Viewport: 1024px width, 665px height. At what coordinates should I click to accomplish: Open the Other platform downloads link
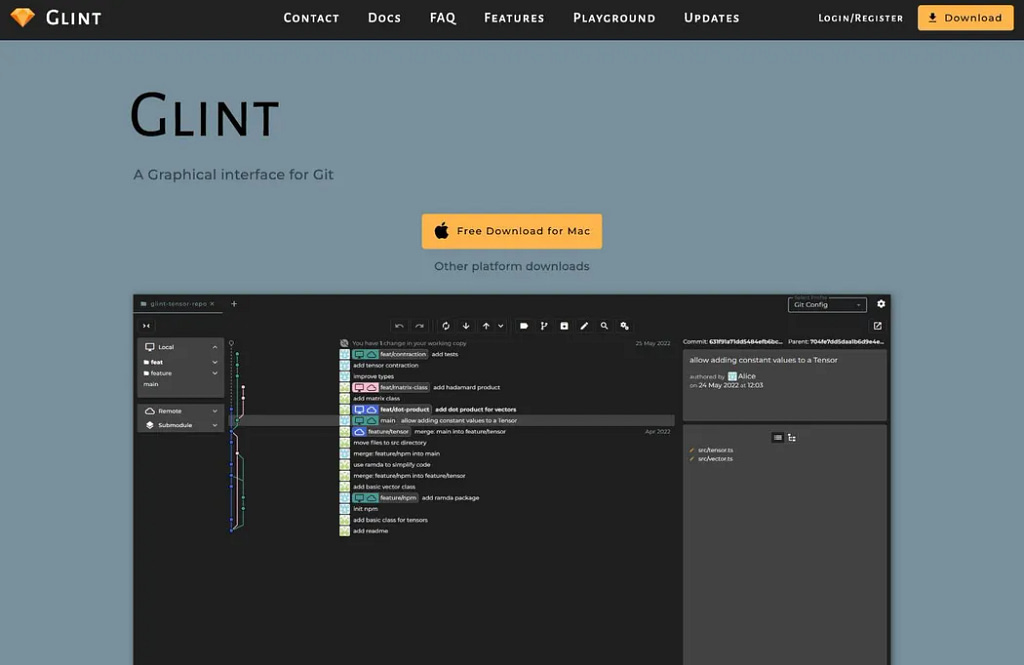[512, 267]
